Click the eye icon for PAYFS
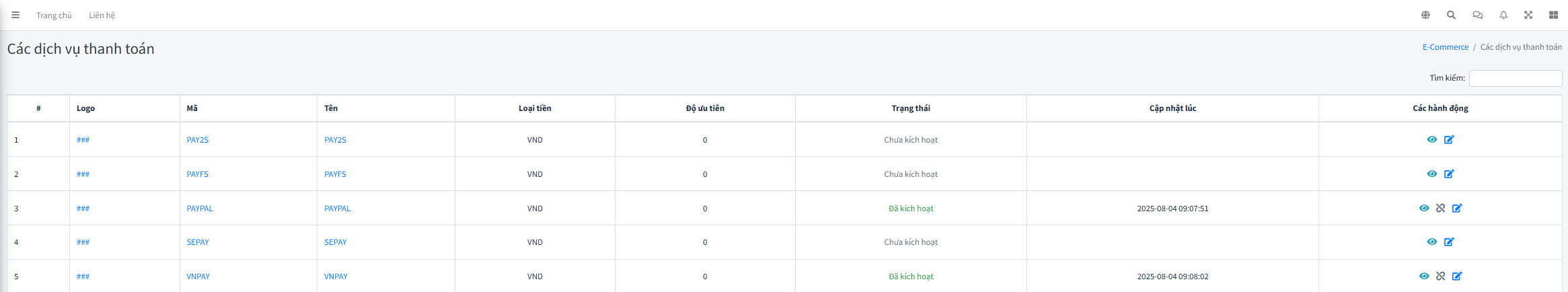Screen dimensions: 1568x292 click(x=1432, y=174)
